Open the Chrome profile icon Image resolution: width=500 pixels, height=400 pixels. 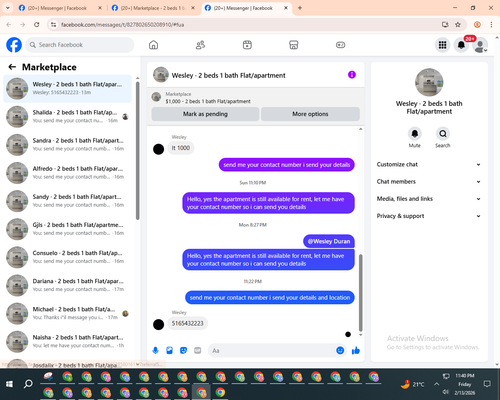(x=477, y=25)
